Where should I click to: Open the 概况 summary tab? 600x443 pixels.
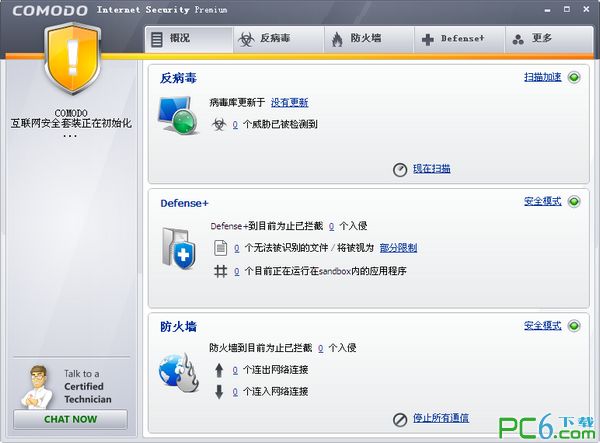pos(189,39)
